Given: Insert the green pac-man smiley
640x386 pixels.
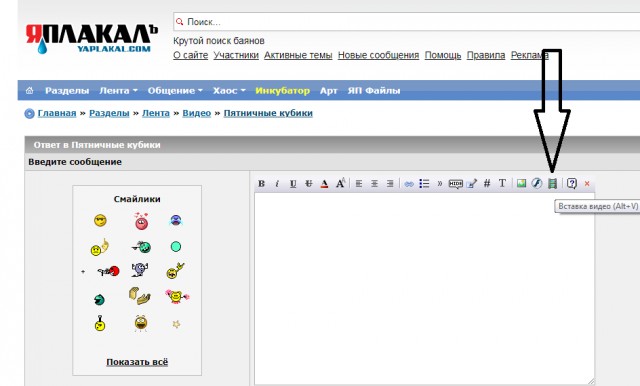Looking at the screenshot, I should tap(99, 300).
